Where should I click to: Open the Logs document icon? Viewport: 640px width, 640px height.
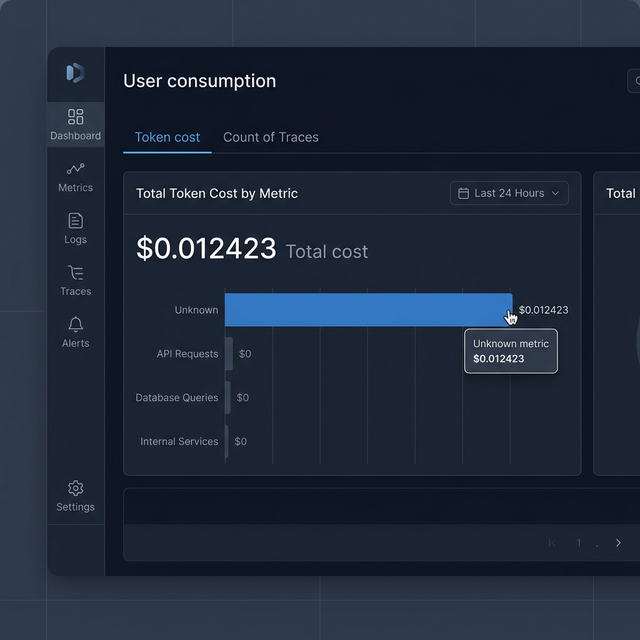pos(76,221)
